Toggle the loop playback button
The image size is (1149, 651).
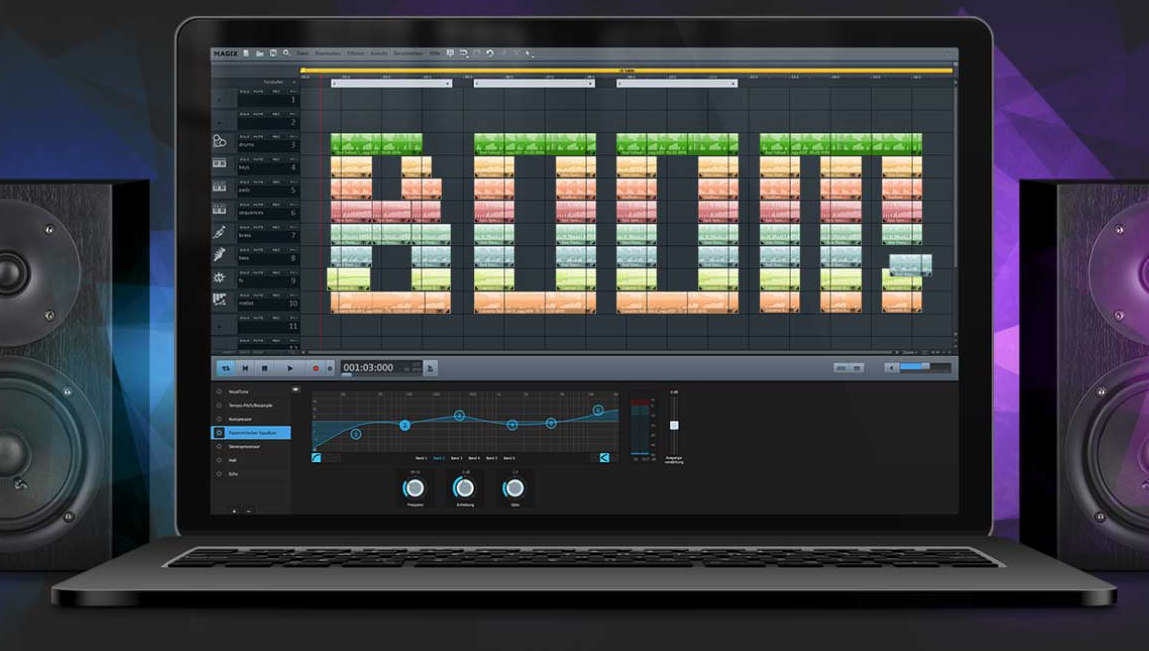pyautogui.click(x=226, y=368)
